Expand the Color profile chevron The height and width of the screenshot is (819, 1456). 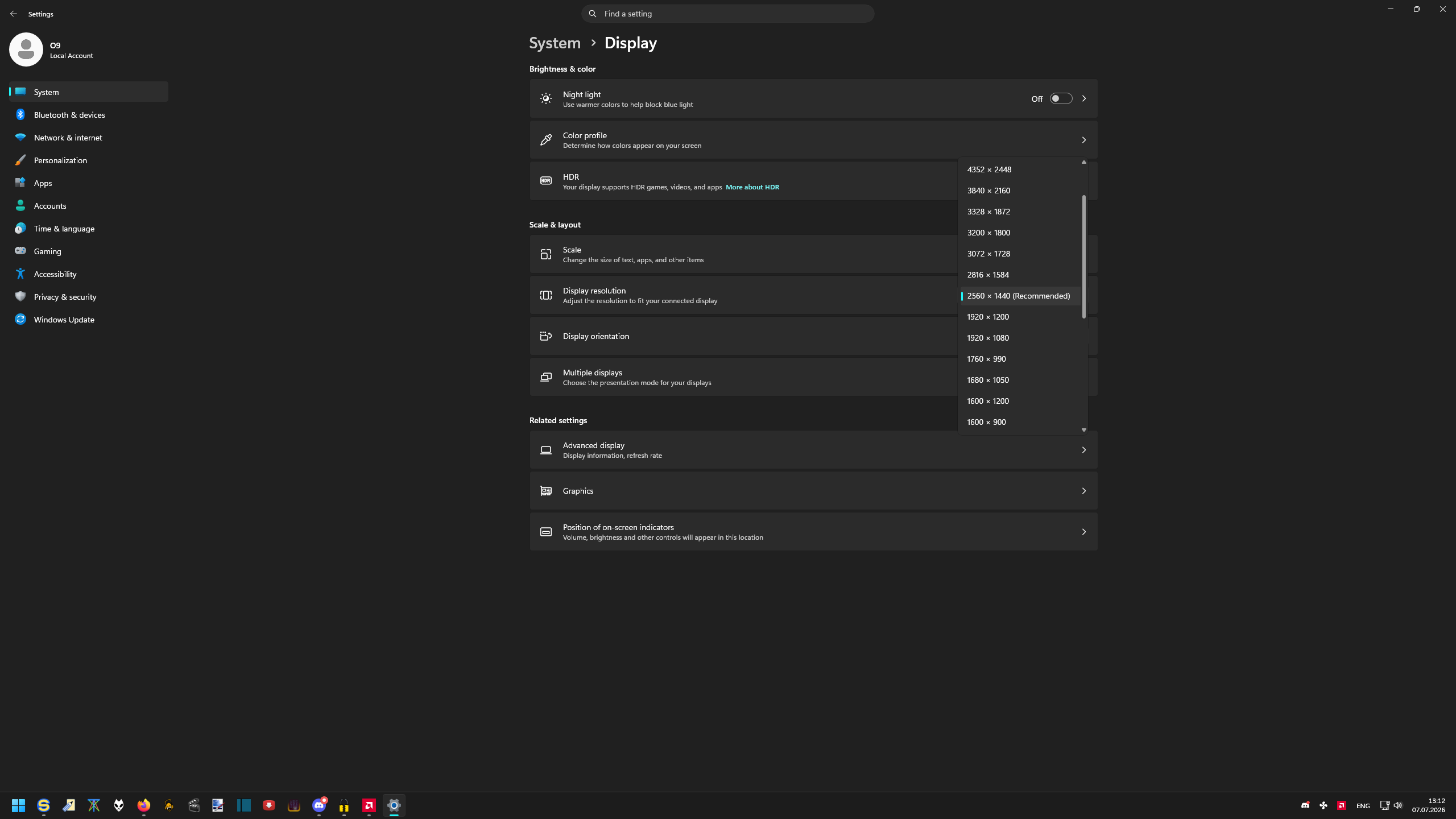point(1084,140)
